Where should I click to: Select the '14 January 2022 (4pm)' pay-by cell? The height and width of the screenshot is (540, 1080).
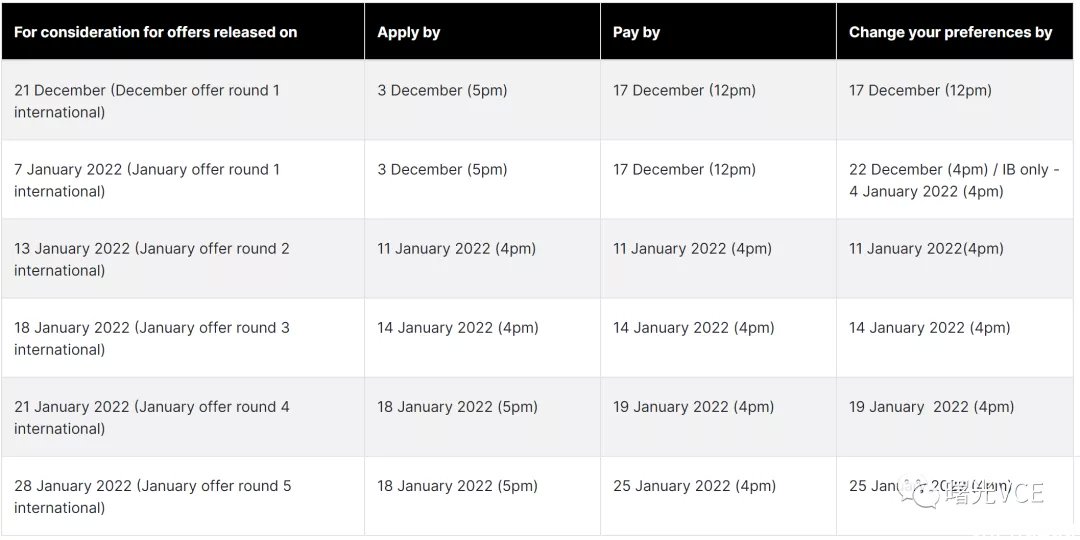(x=718, y=338)
